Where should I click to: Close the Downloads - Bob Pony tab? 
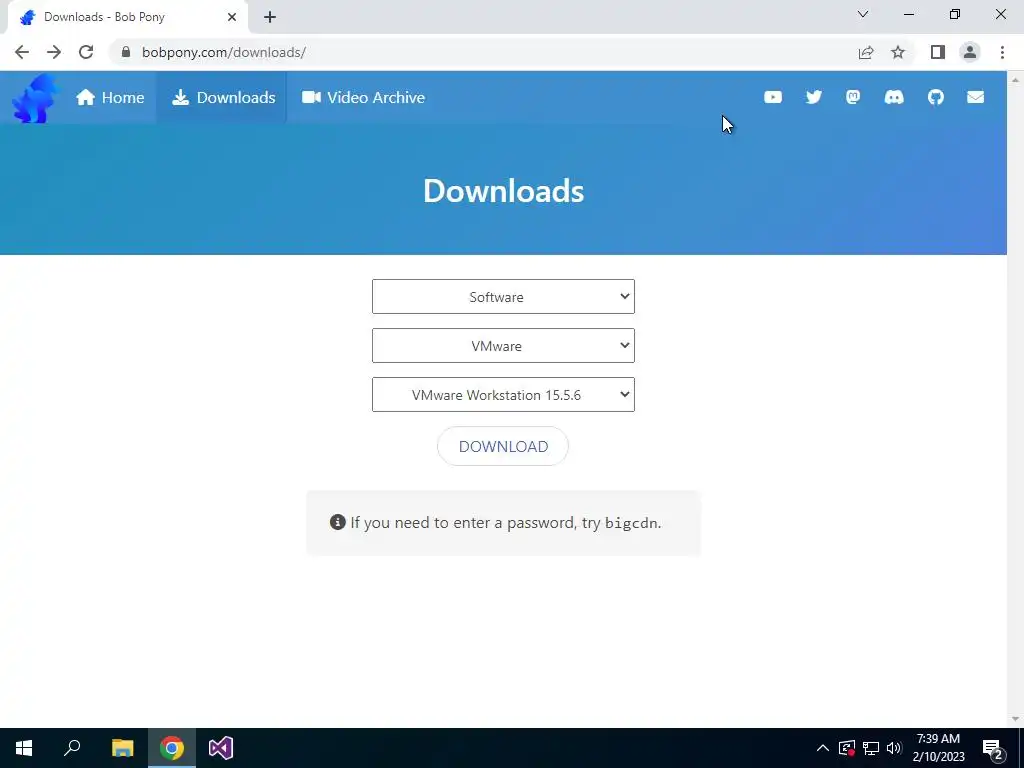coord(232,17)
